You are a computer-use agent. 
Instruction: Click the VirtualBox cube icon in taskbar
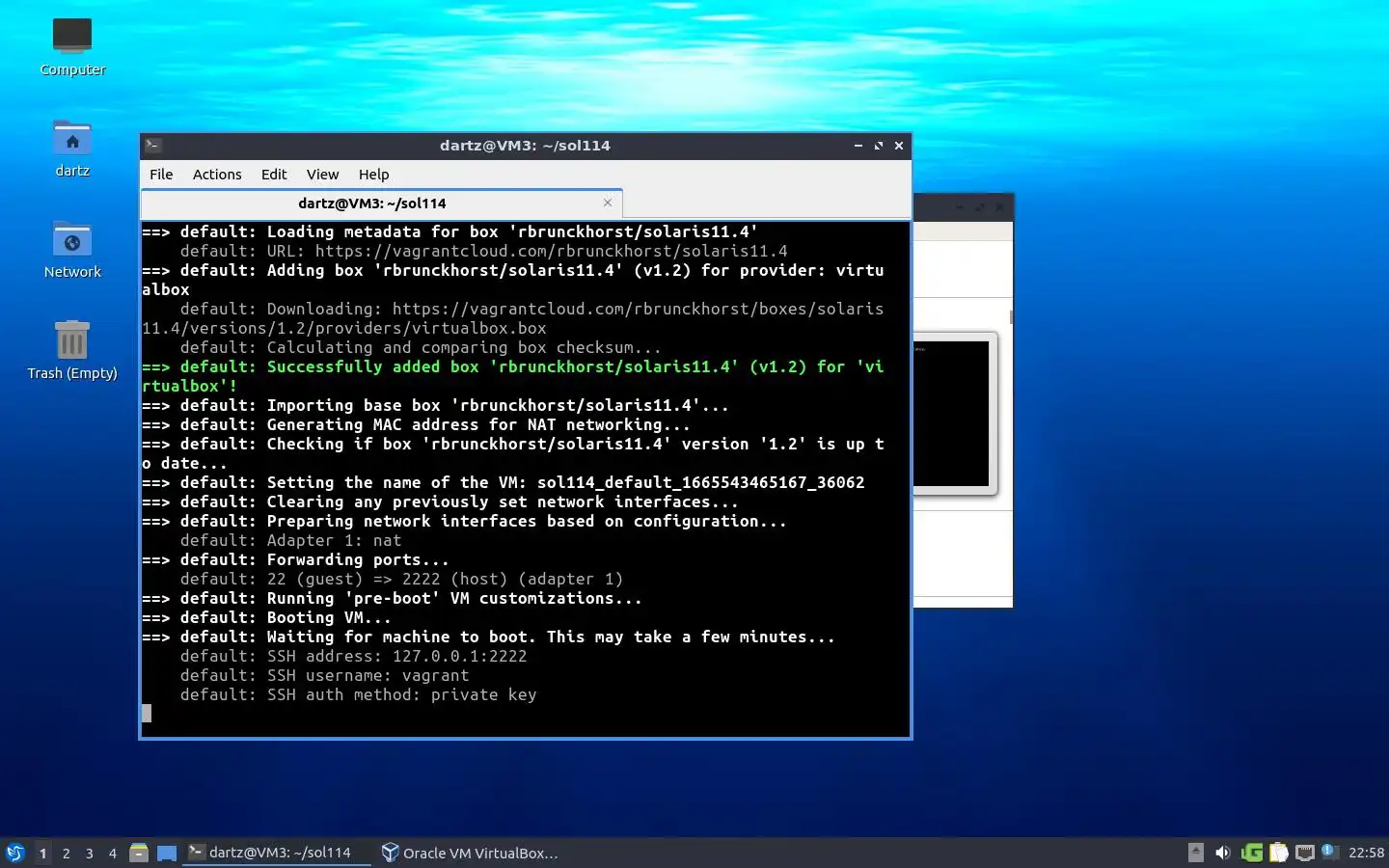tap(390, 853)
